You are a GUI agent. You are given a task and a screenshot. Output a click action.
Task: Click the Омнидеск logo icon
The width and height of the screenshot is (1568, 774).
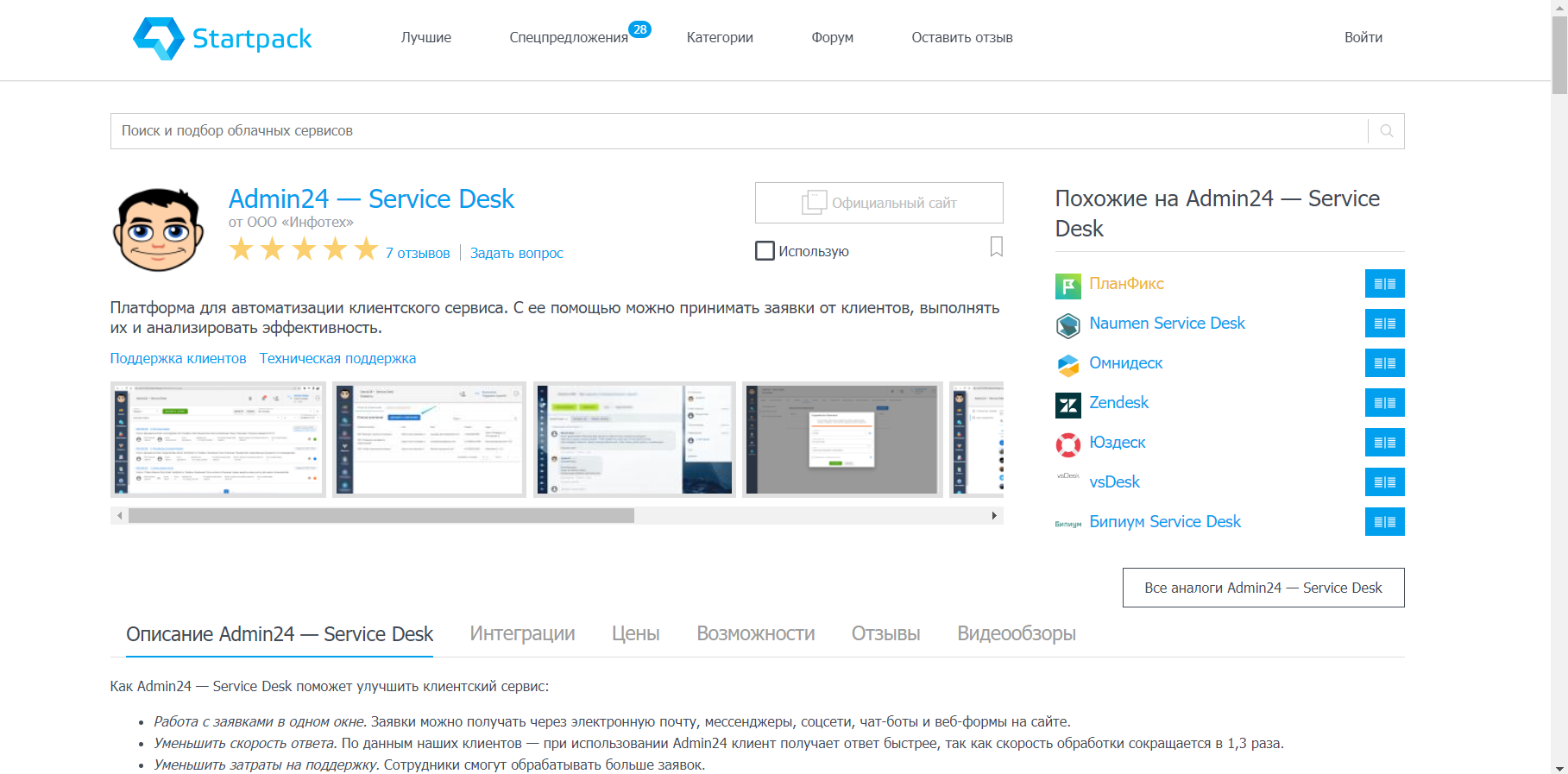point(1068,364)
